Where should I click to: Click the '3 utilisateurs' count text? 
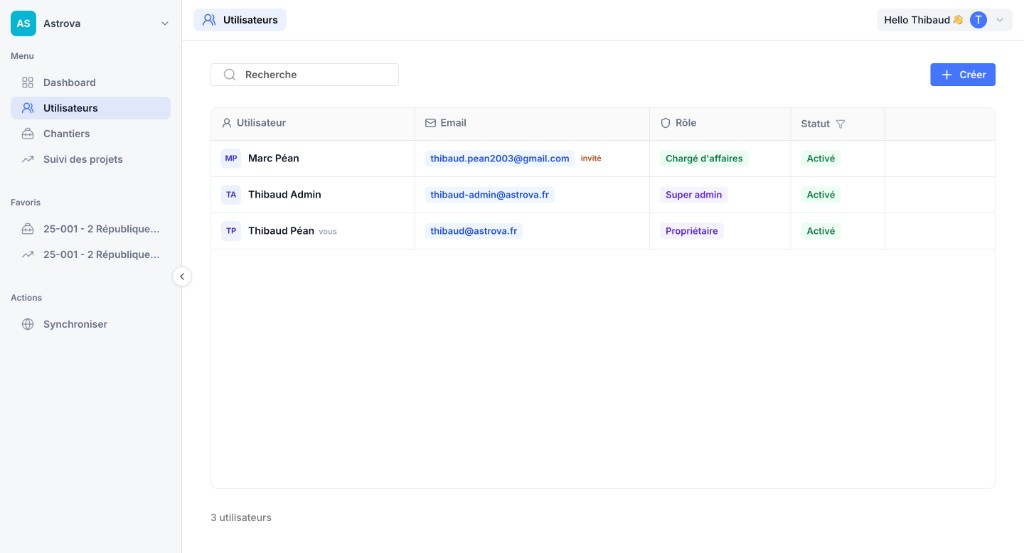241,517
